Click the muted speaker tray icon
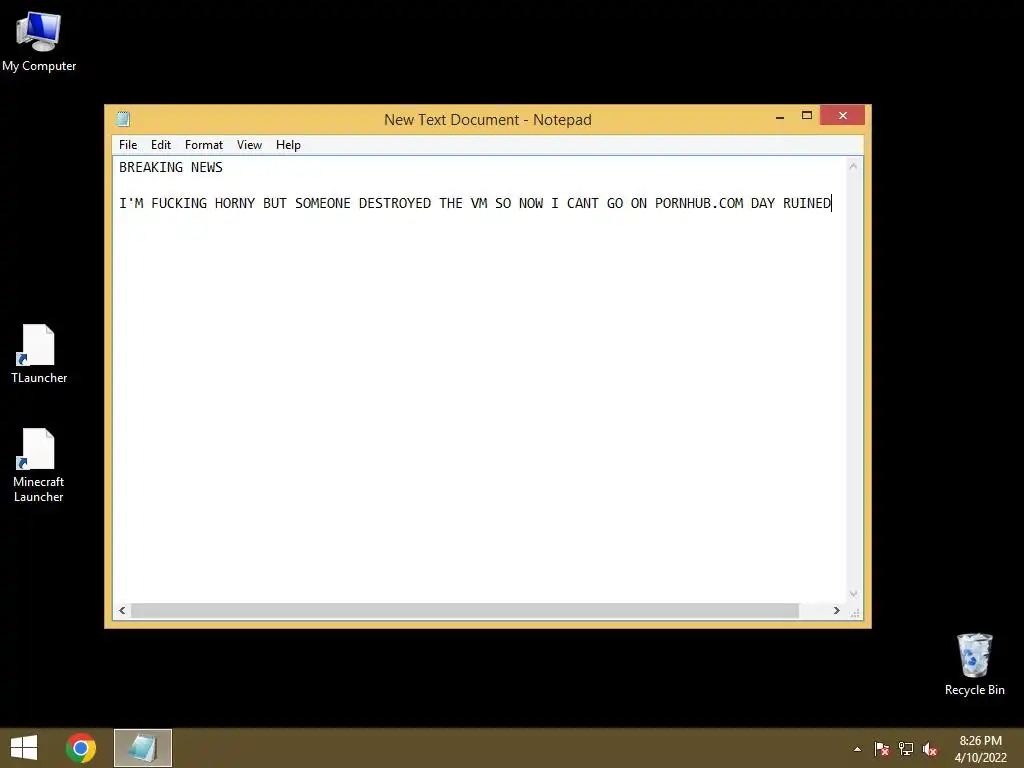Image resolution: width=1024 pixels, height=768 pixels. click(930, 748)
